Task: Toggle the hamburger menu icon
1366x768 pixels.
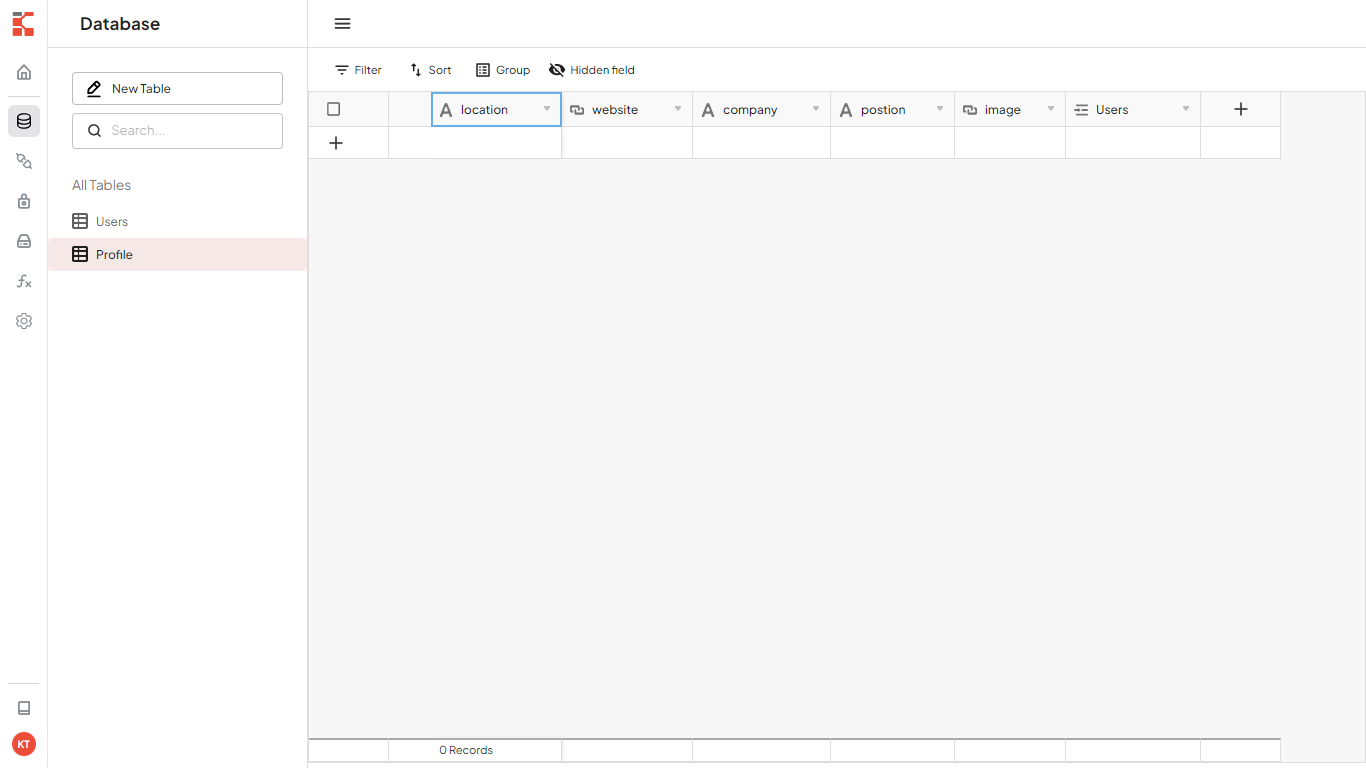Action: [342, 24]
